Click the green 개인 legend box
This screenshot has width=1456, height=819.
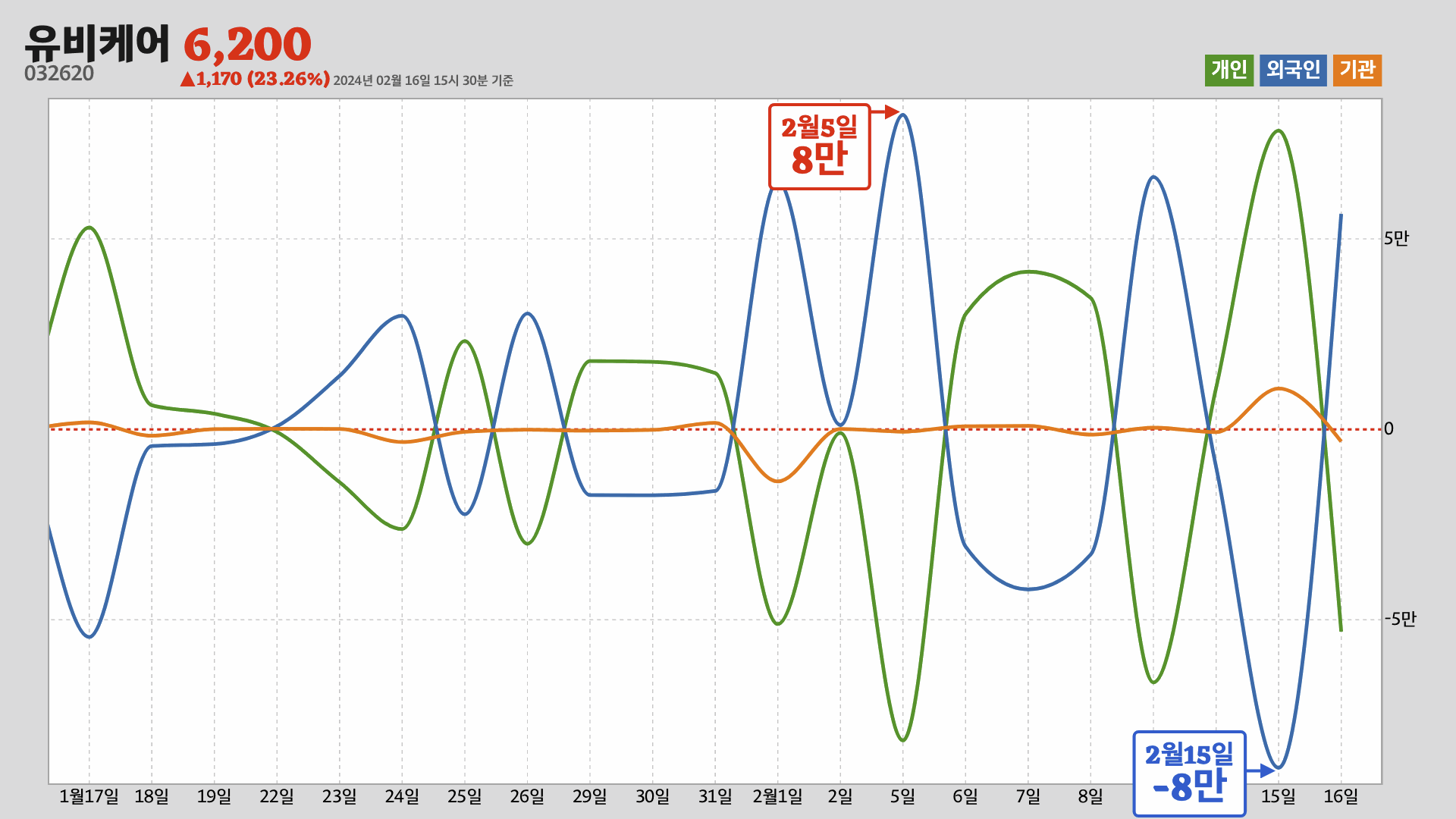point(1229,71)
